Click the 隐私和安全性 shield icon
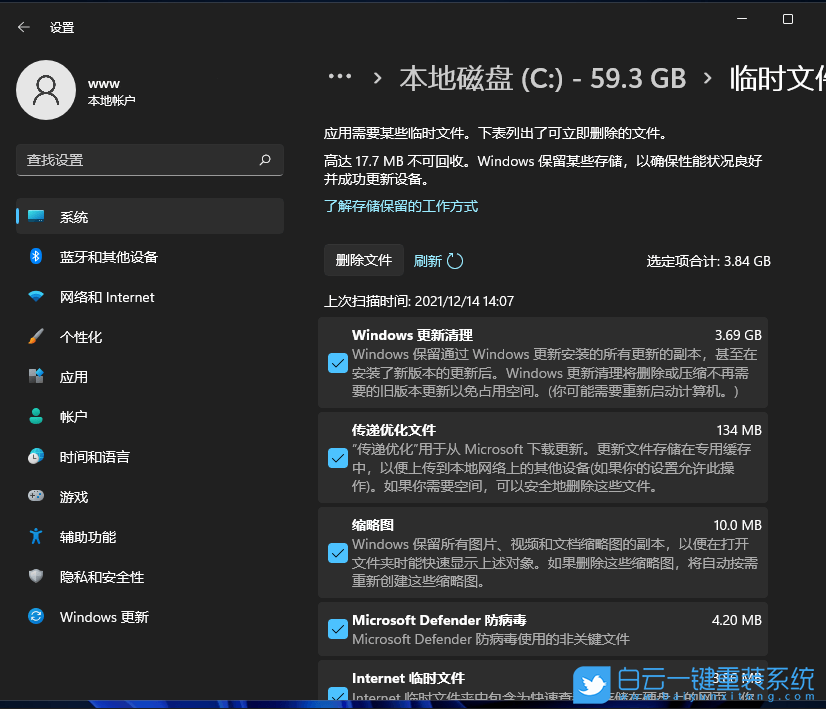 (x=35, y=577)
